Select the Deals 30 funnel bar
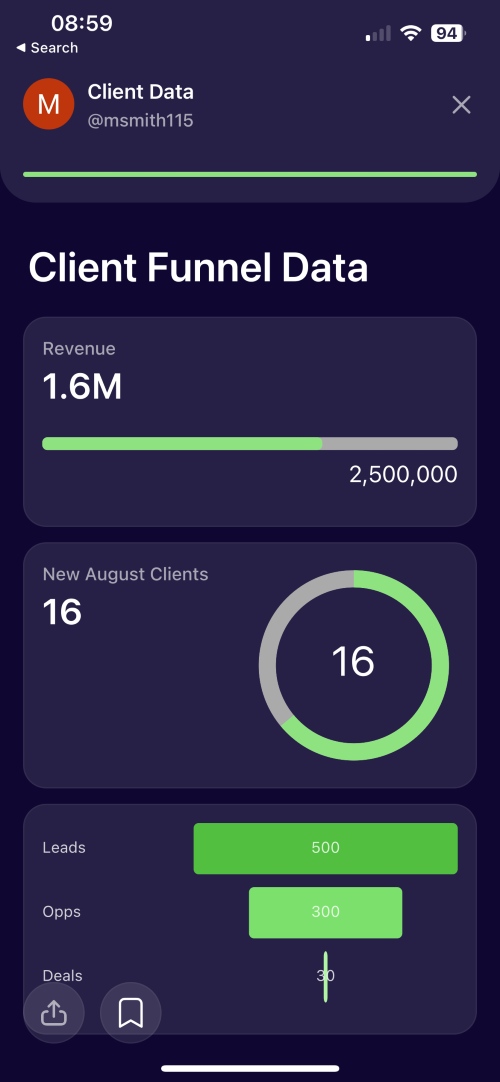 tap(326, 976)
